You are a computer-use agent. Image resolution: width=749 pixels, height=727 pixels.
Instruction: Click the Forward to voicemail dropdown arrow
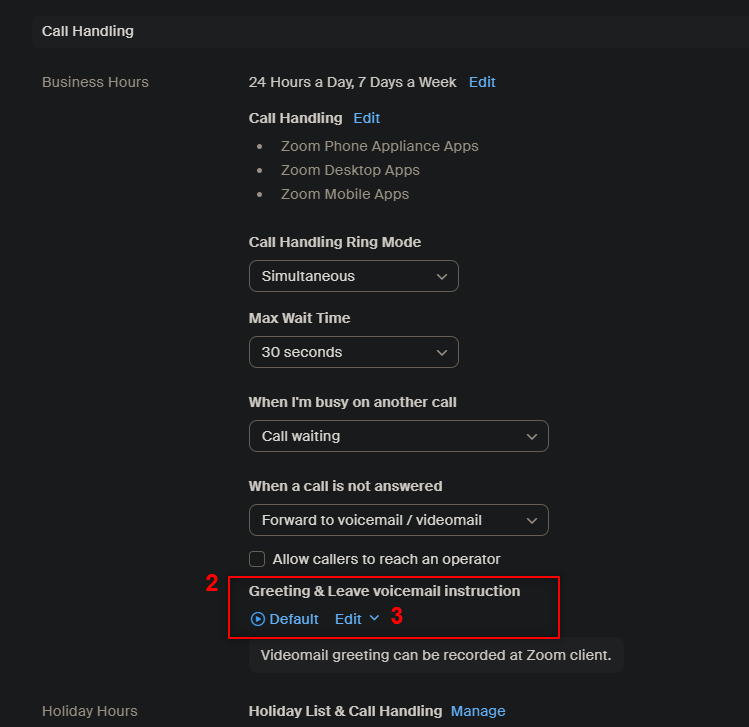pos(532,521)
